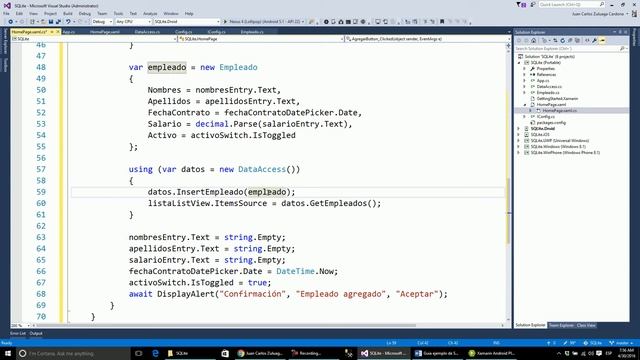Image resolution: width=640 pixels, height=360 pixels.
Task: Click the Save icon in the toolbar
Action: pyautogui.click(x=51, y=22)
